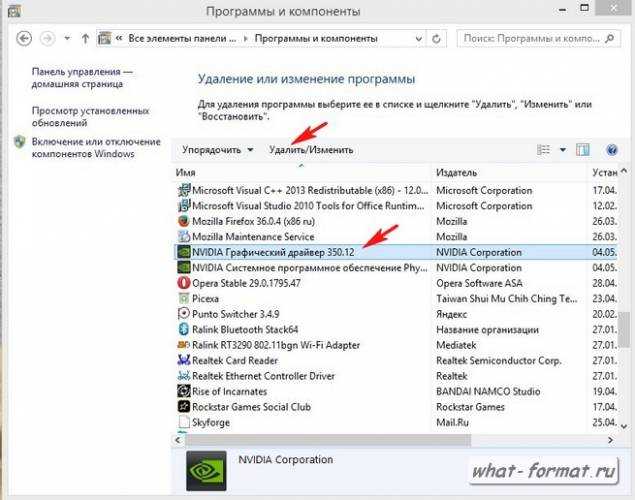Select the Mozilla Maintenance Service icon
The width and height of the screenshot is (635, 500).
(184, 236)
